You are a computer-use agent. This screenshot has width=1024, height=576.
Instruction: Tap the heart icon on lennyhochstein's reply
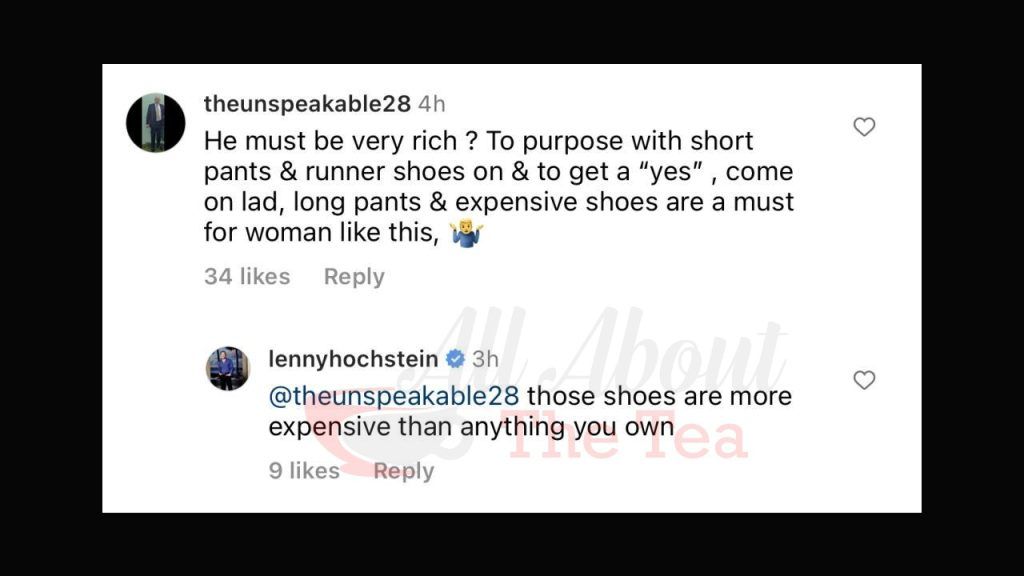point(862,380)
